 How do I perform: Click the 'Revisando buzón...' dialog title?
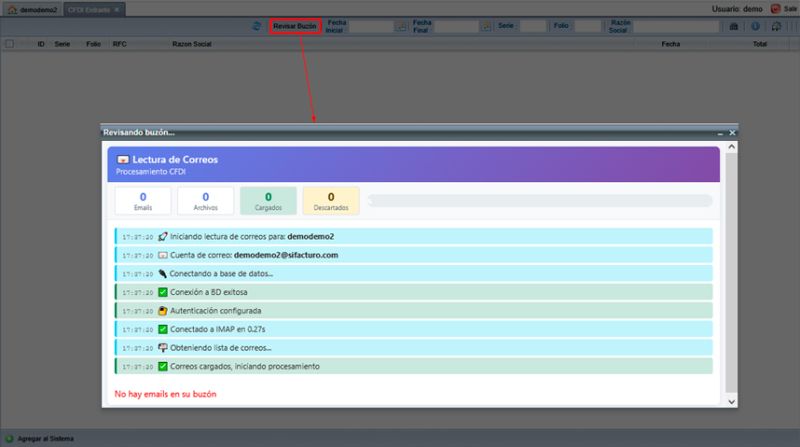click(x=139, y=132)
